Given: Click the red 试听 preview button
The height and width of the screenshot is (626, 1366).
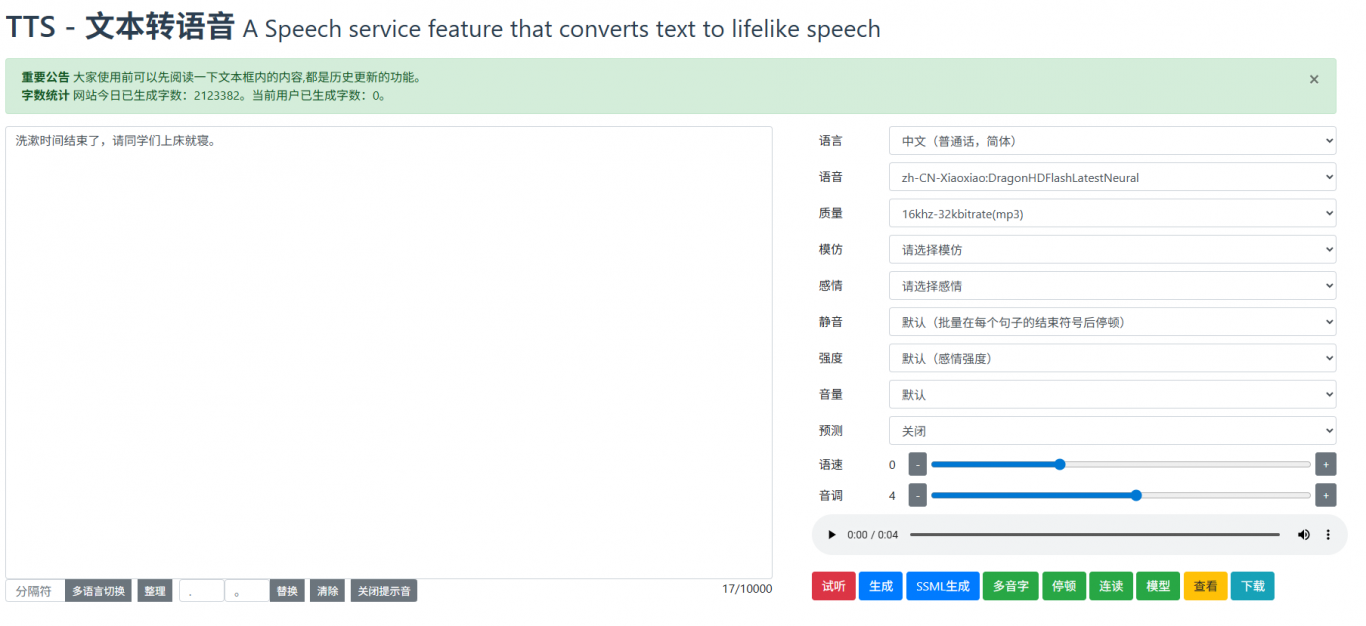Looking at the screenshot, I should point(833,586).
